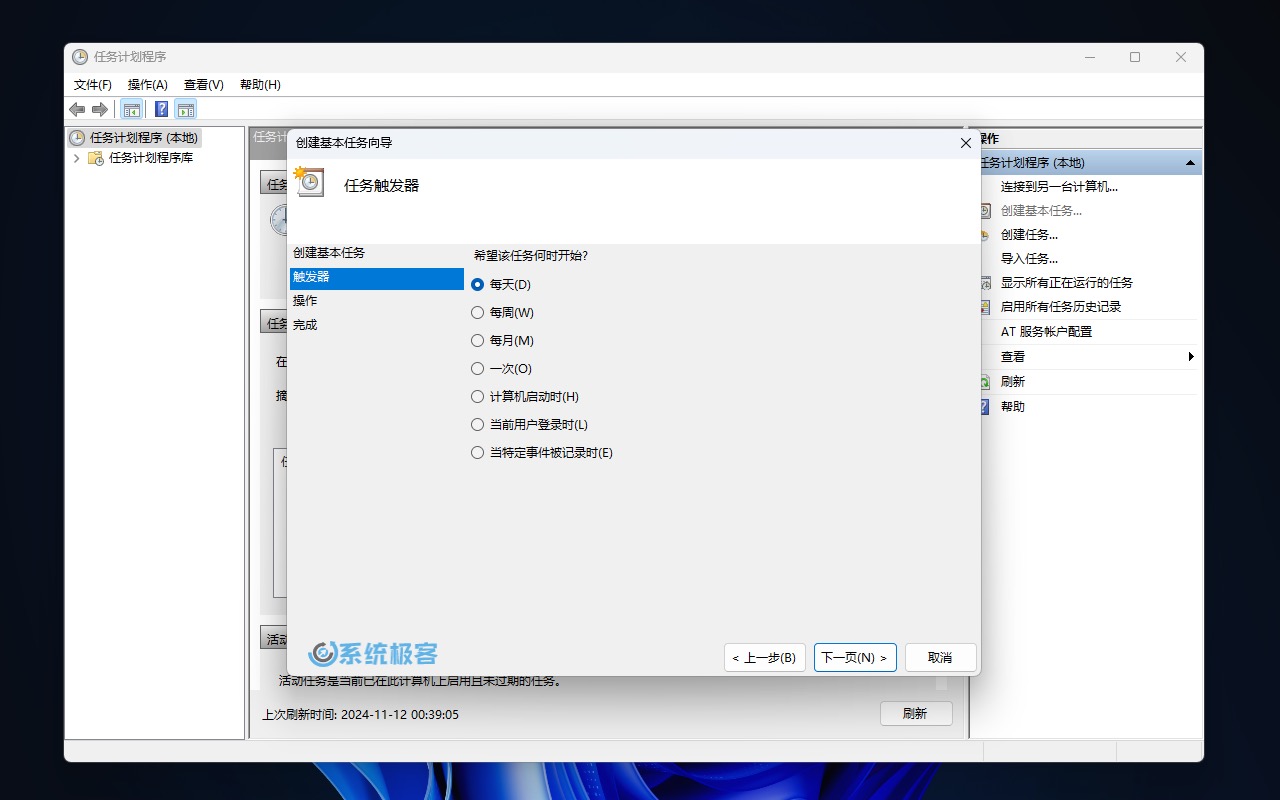Click 启用所有任务历史记录 action
Viewport: 1280px width, 800px height.
(1060, 306)
